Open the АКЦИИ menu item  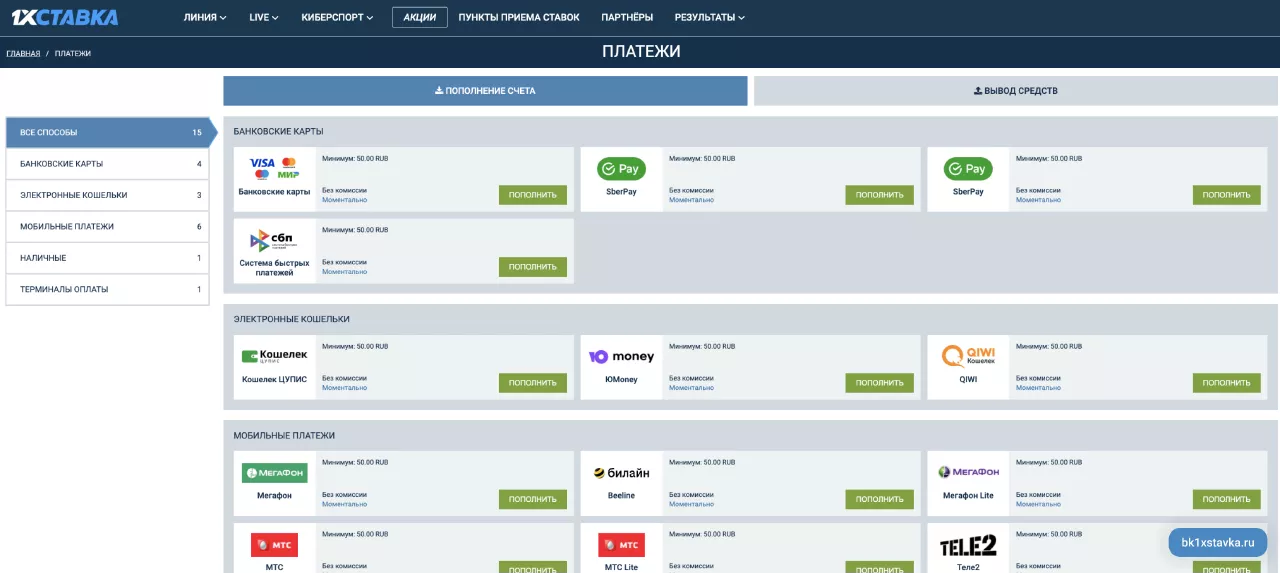420,17
